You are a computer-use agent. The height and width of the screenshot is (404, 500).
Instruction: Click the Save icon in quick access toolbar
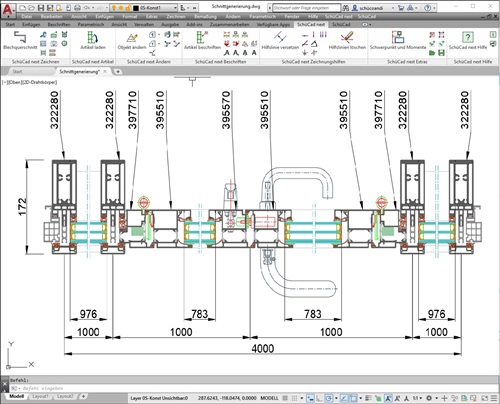tap(41, 8)
